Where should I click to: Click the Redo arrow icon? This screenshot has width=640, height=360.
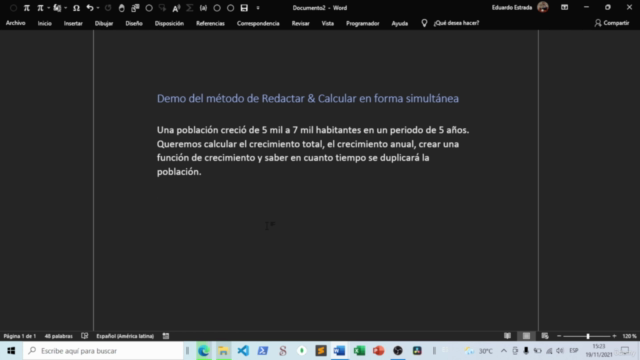(x=108, y=8)
